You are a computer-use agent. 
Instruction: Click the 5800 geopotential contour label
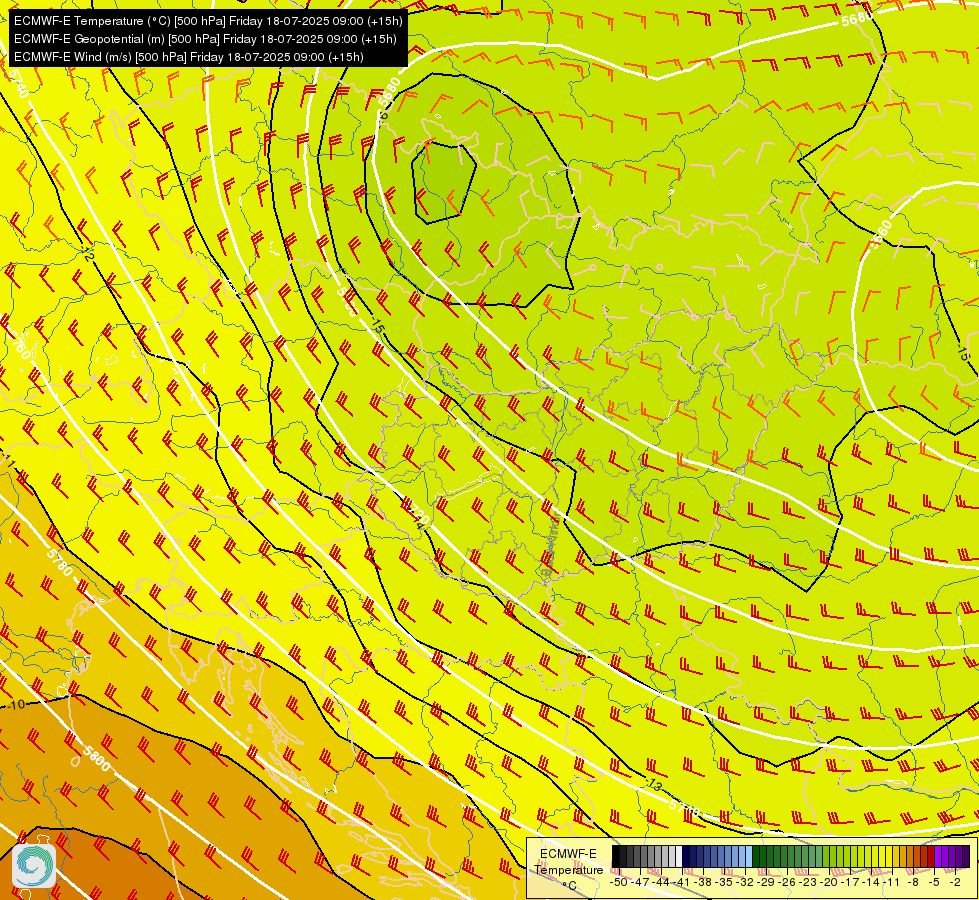coord(96,759)
